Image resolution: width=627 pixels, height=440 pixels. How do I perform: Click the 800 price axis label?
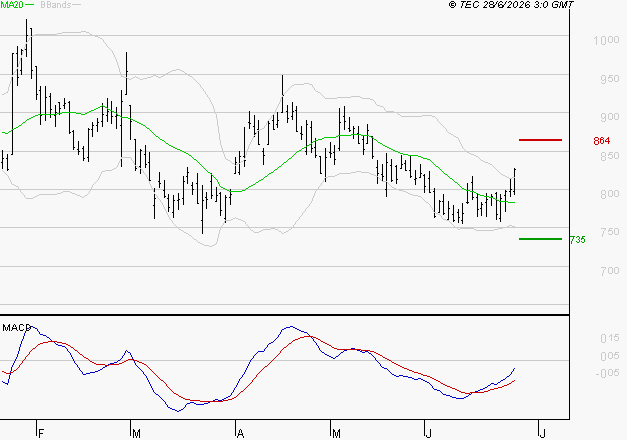(x=610, y=194)
